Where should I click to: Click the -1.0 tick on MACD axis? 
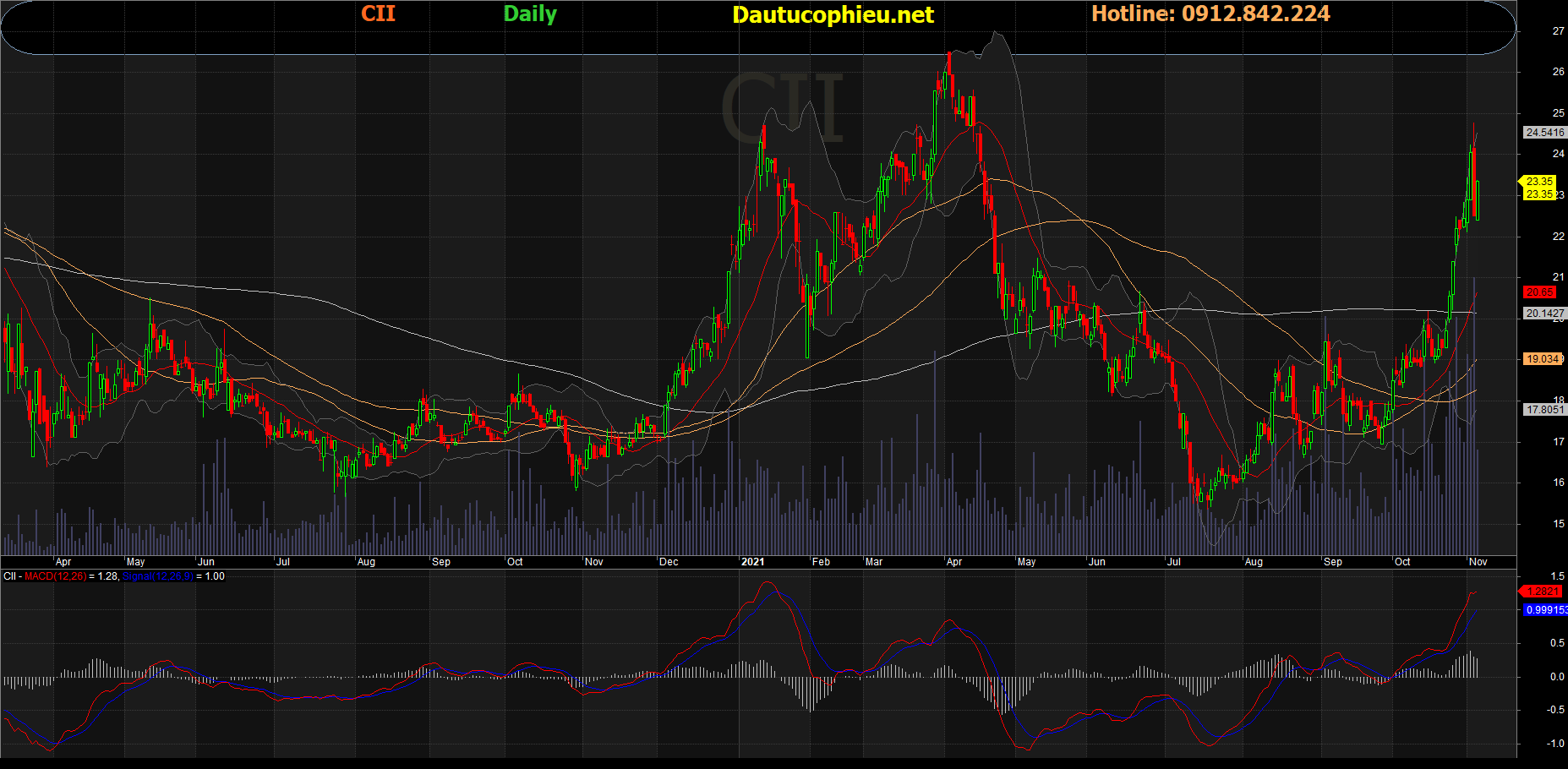[x=1555, y=744]
